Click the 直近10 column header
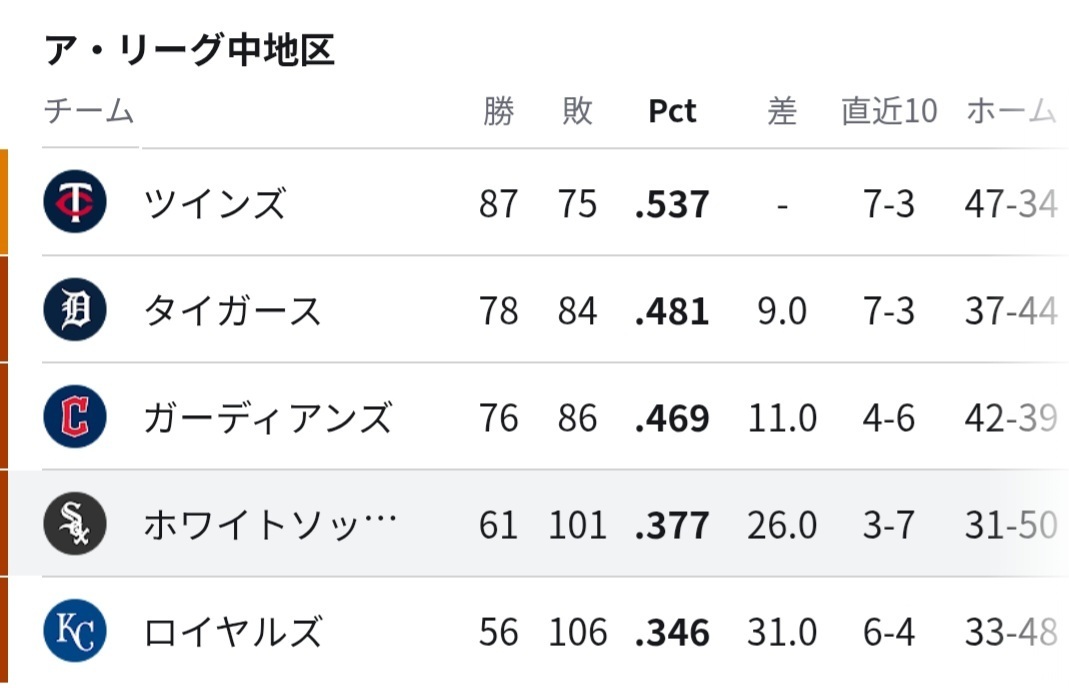Image resolution: width=1069 pixels, height=688 pixels. (x=889, y=110)
